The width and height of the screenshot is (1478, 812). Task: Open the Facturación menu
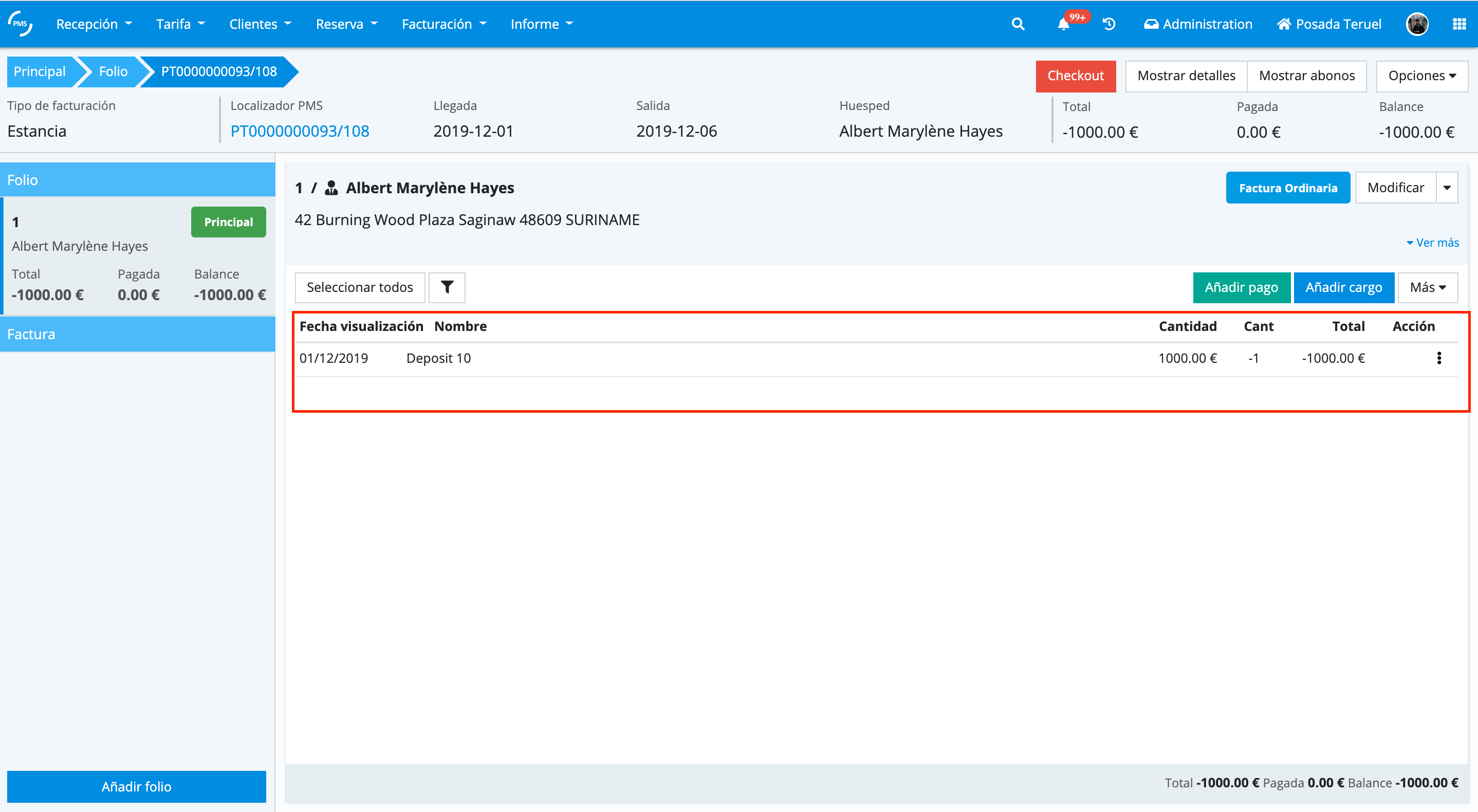[x=444, y=24]
